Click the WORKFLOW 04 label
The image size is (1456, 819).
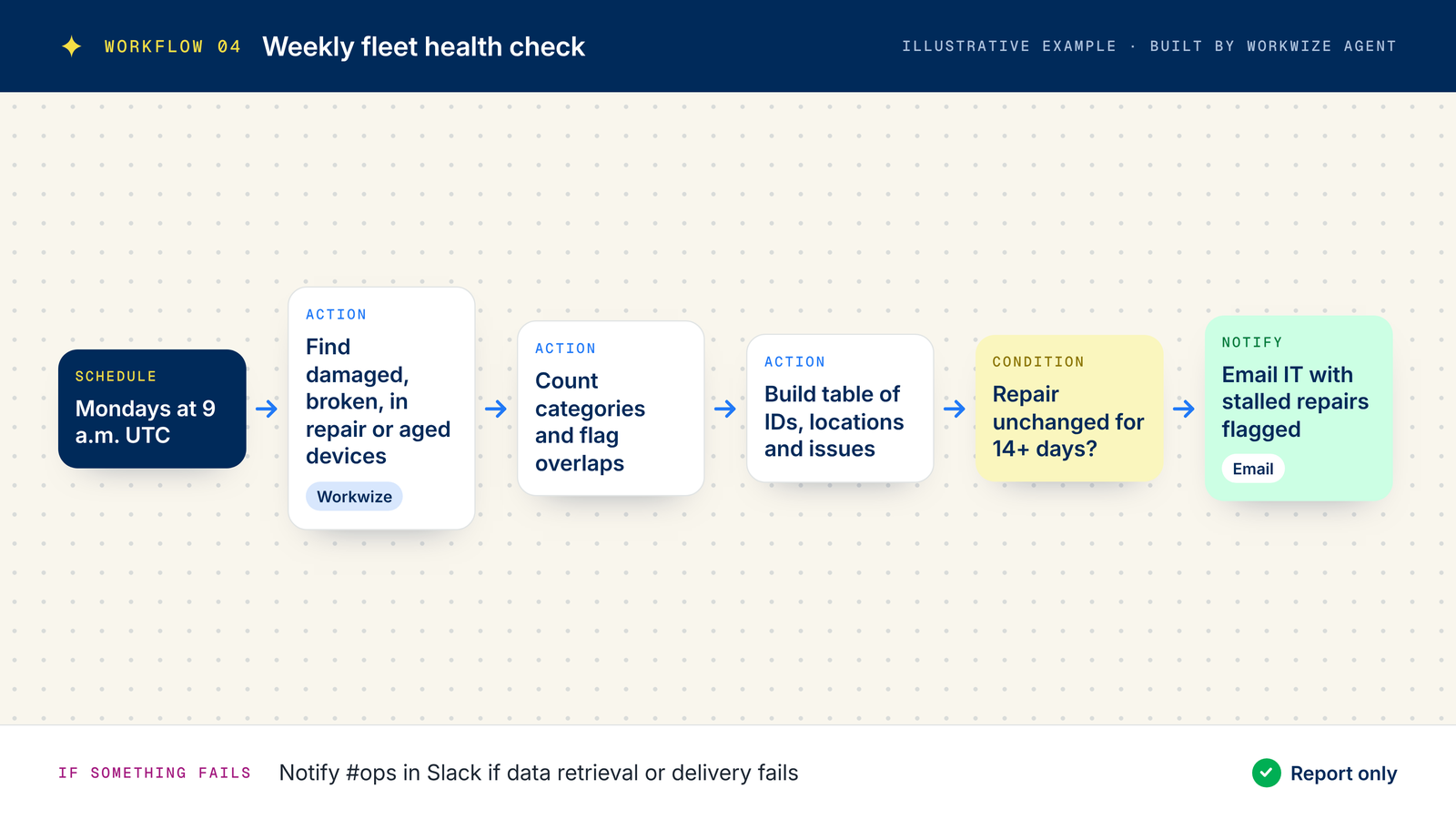pos(172,46)
